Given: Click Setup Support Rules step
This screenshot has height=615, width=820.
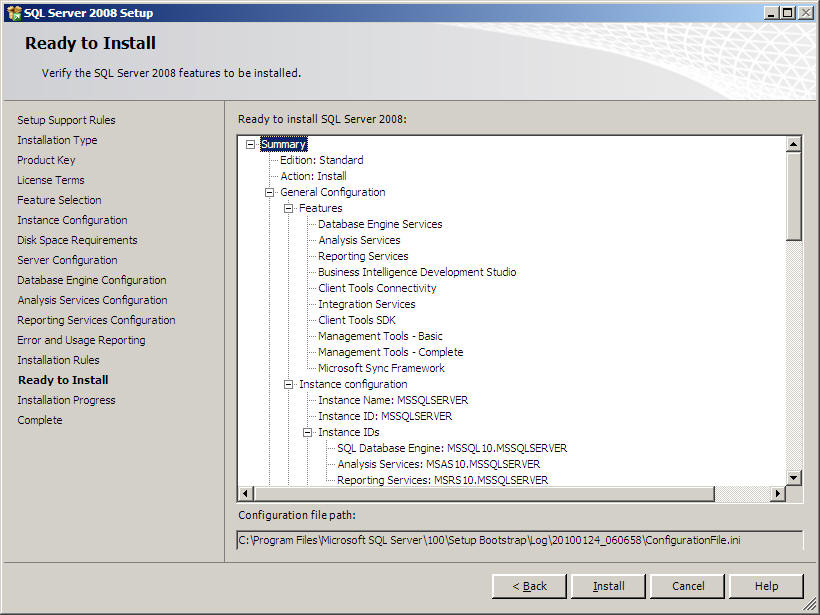Looking at the screenshot, I should [66, 120].
